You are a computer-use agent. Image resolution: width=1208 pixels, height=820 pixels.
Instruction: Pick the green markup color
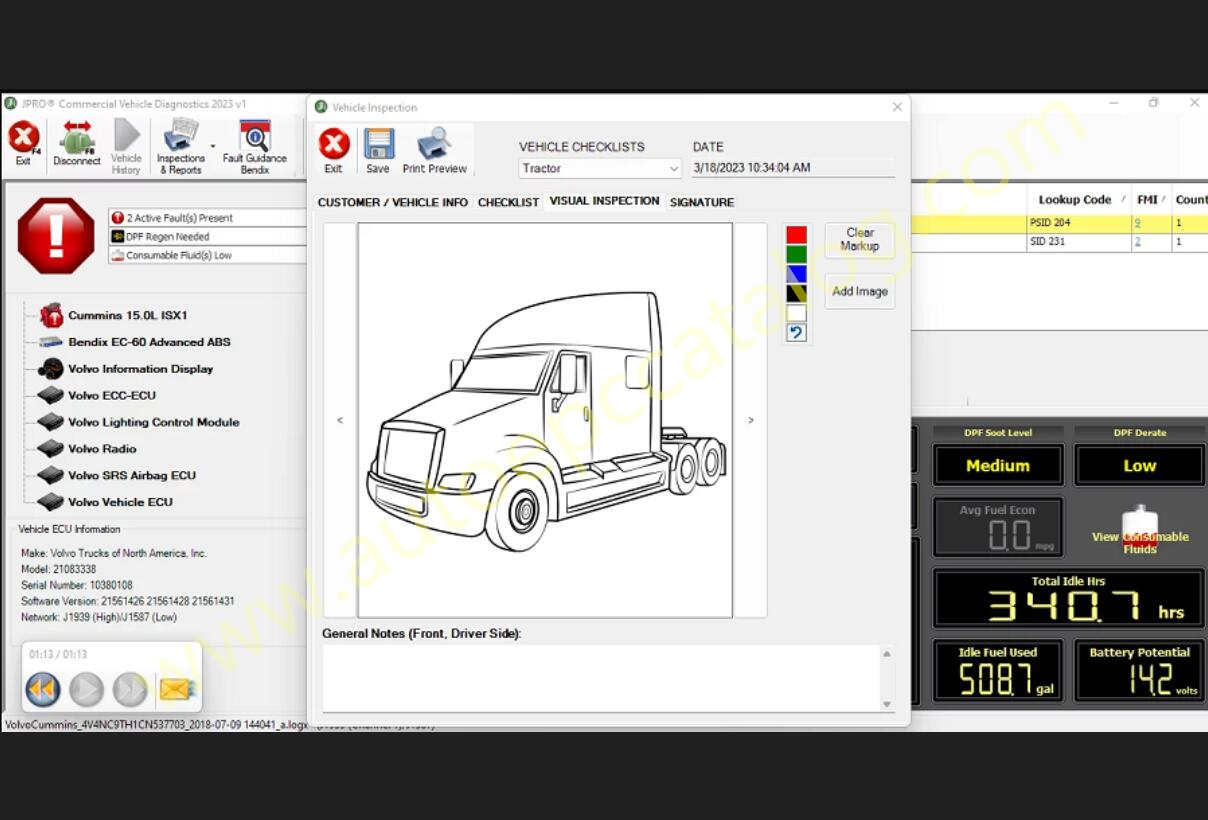pyautogui.click(x=796, y=254)
